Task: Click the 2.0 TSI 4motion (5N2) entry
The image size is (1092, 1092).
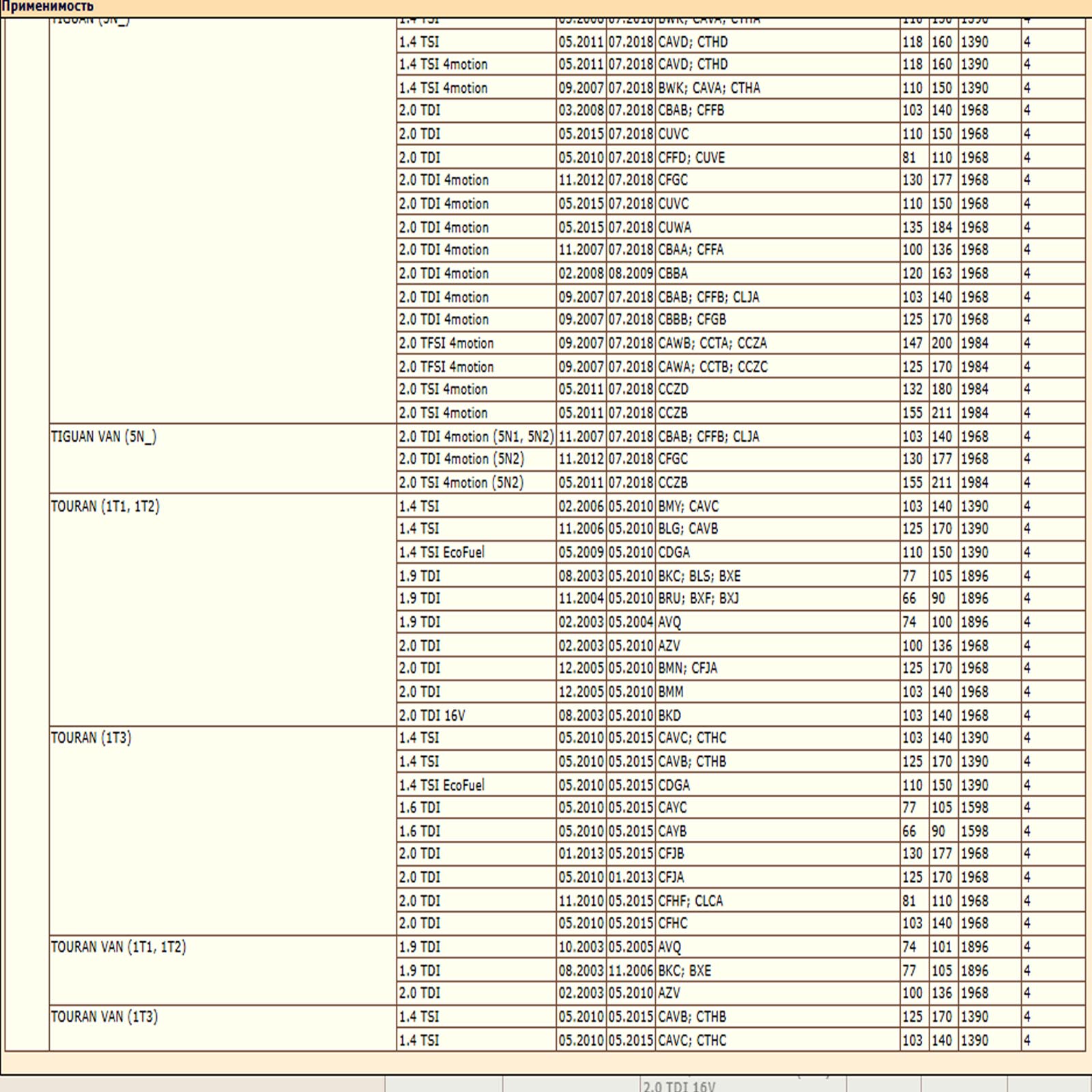Action: click(461, 483)
